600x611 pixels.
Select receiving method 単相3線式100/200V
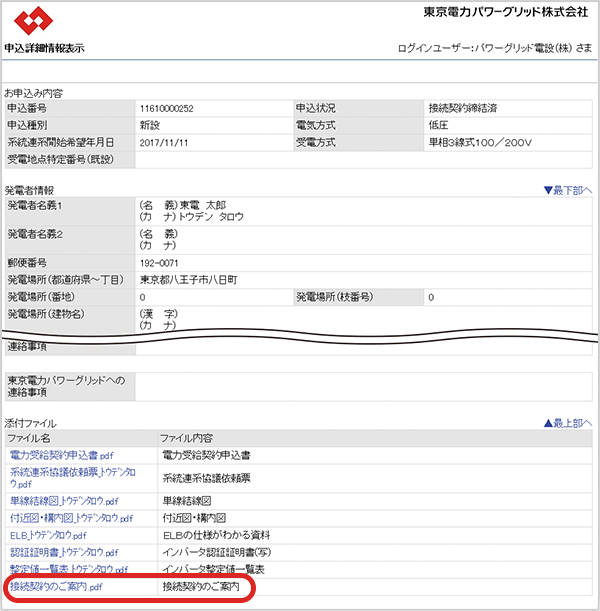tap(480, 143)
